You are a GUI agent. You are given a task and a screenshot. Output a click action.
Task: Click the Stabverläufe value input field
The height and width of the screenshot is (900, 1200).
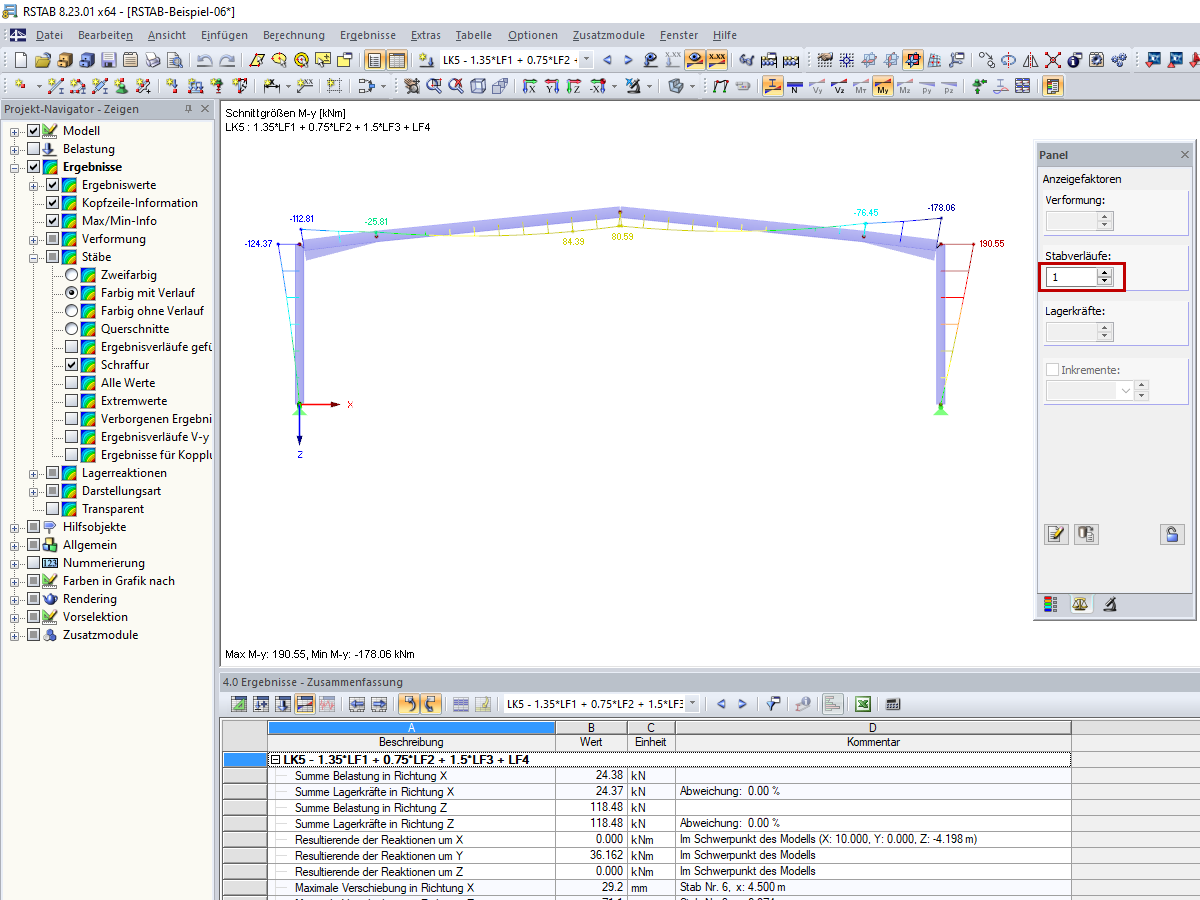point(1071,276)
